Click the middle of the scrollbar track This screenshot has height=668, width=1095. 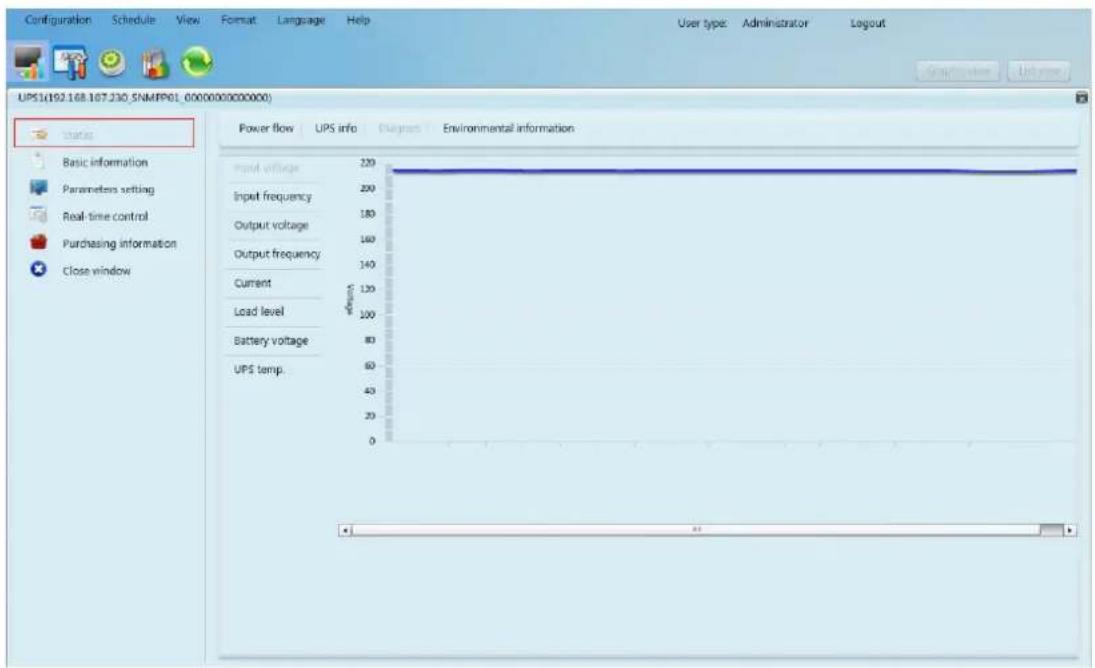click(696, 530)
